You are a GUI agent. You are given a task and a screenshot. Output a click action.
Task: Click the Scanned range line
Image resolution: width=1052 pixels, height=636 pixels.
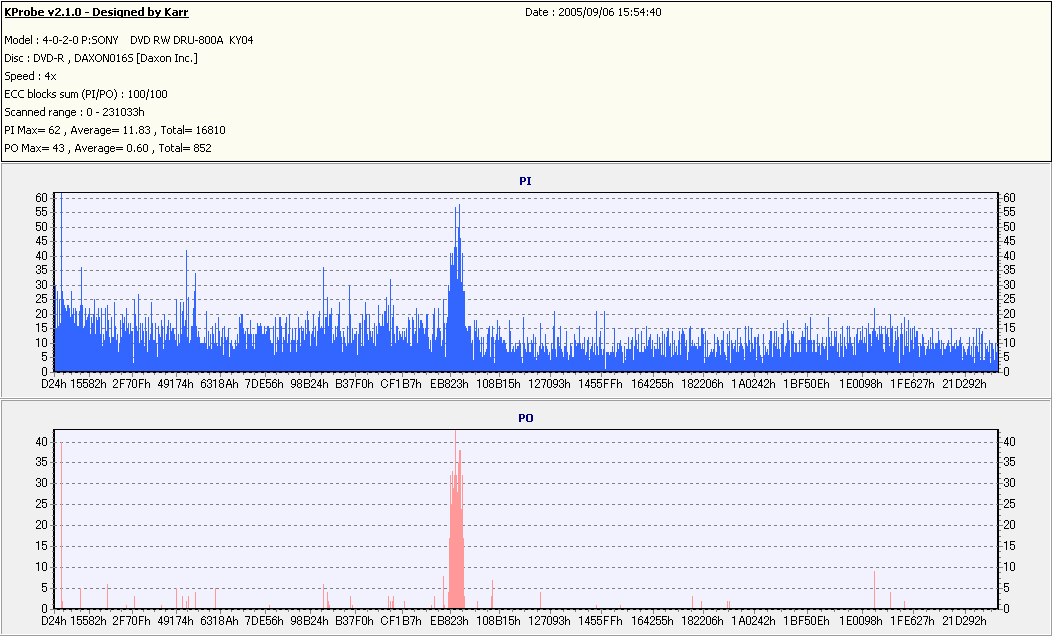click(x=74, y=113)
